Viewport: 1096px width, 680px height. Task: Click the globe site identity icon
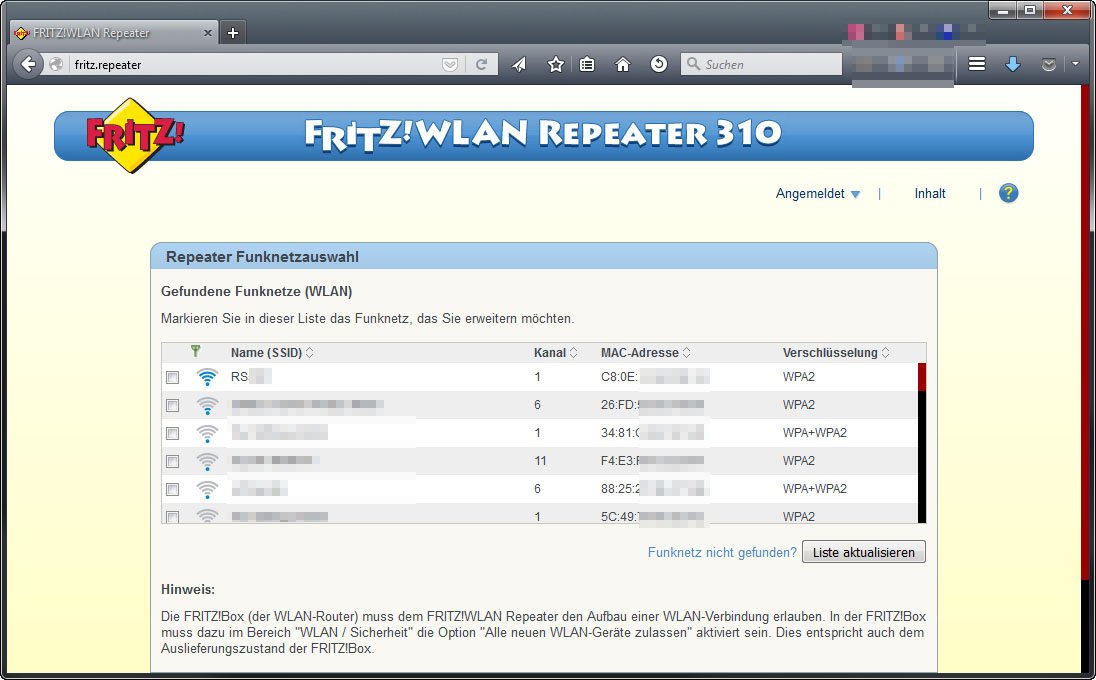[x=57, y=64]
